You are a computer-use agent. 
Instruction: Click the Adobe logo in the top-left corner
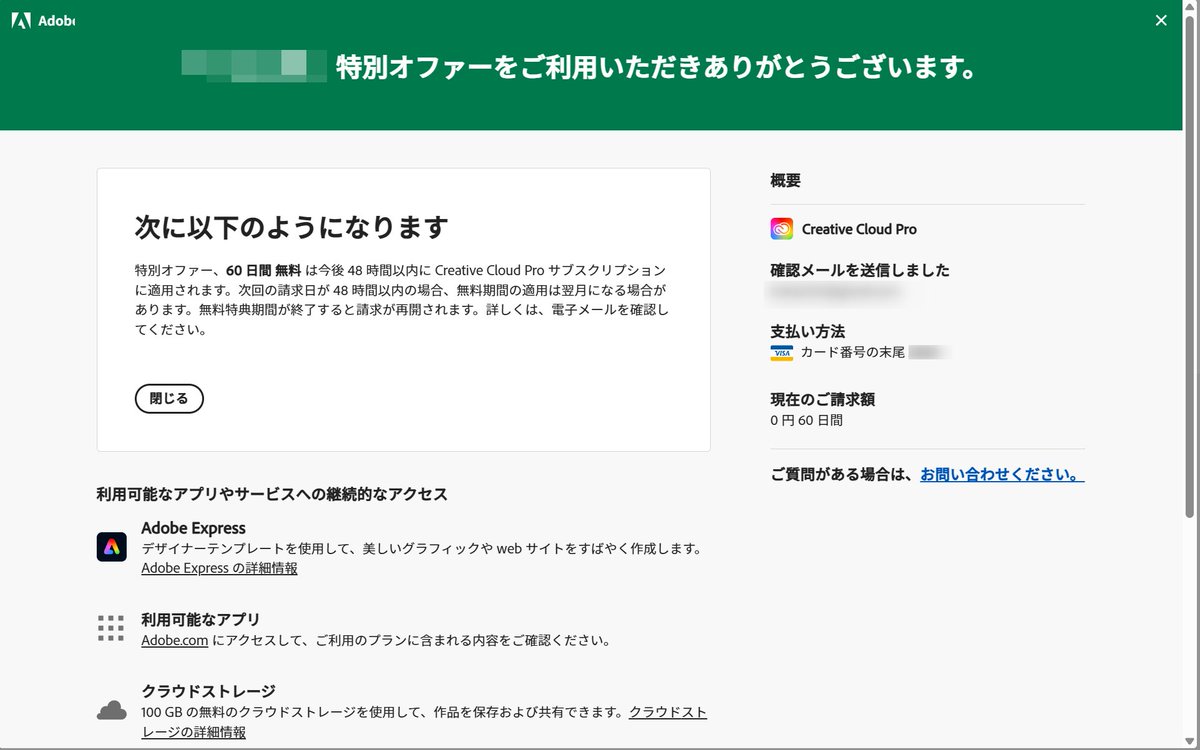click(x=23, y=19)
